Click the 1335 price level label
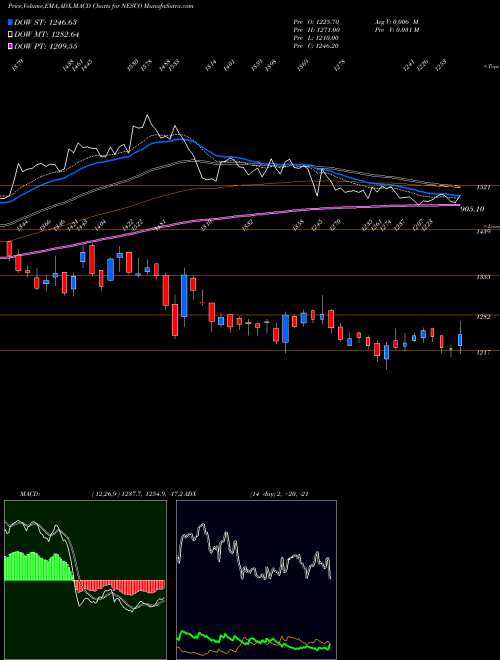The image size is (500, 660). pos(484,277)
